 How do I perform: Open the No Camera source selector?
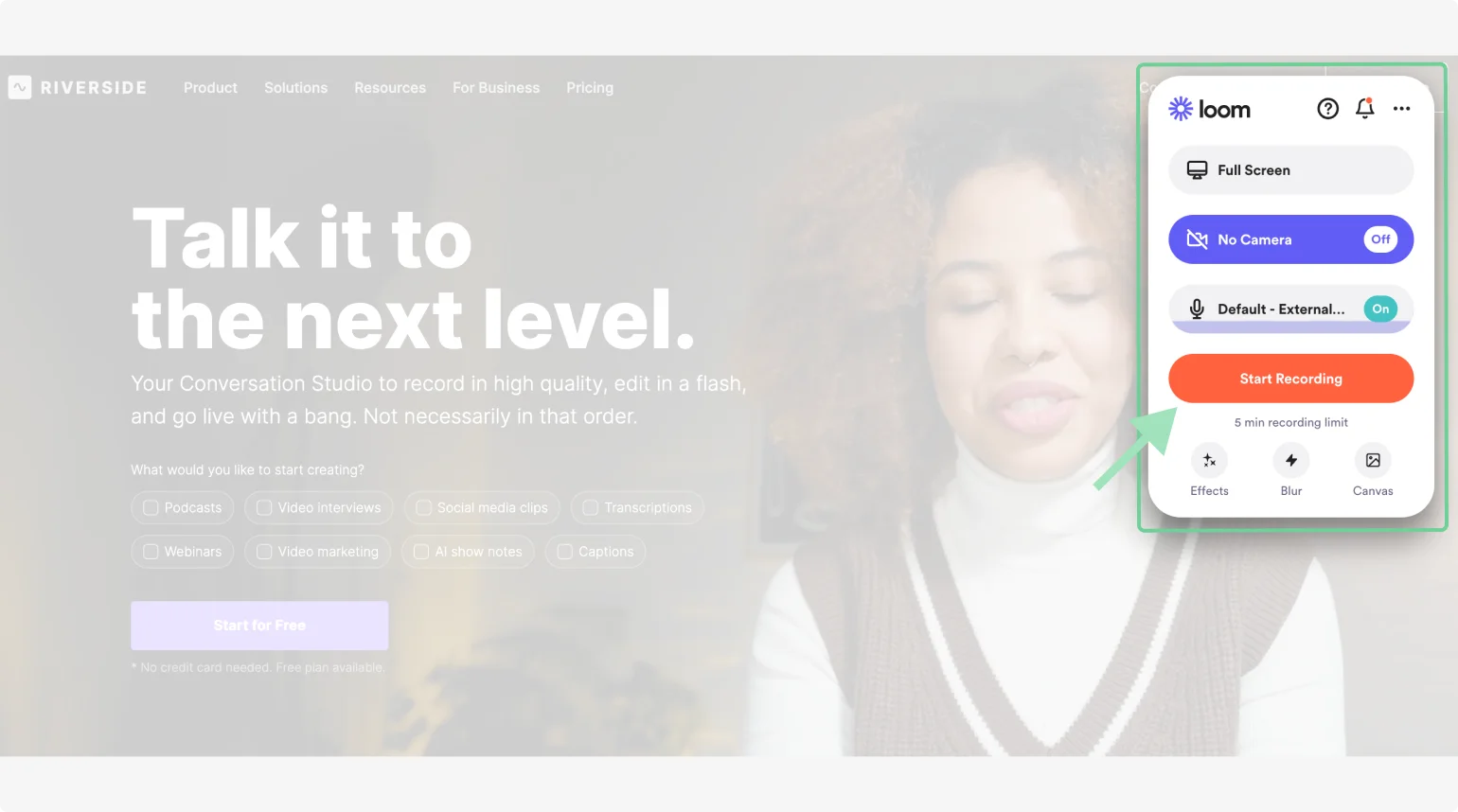click(1290, 239)
